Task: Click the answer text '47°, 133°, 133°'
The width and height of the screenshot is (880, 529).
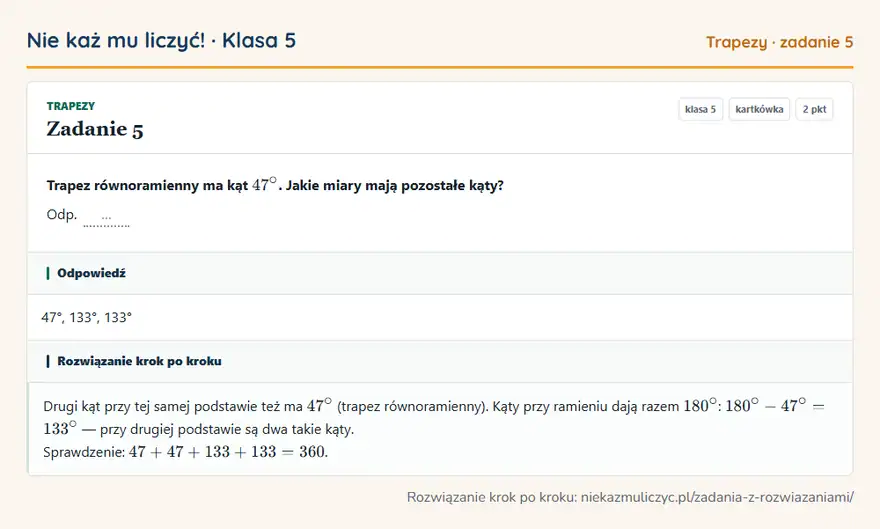Action: (x=86, y=318)
